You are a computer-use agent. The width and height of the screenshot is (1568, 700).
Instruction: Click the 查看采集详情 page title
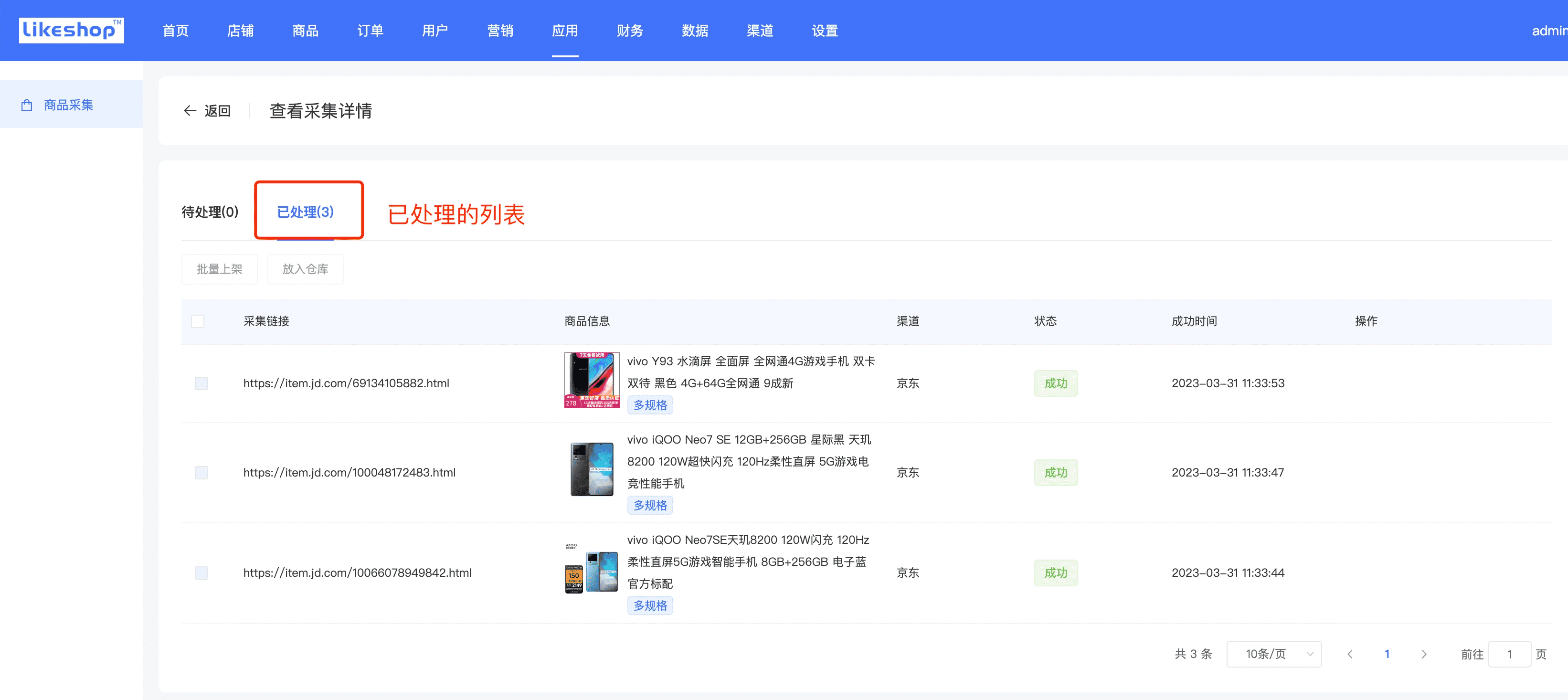click(x=321, y=111)
